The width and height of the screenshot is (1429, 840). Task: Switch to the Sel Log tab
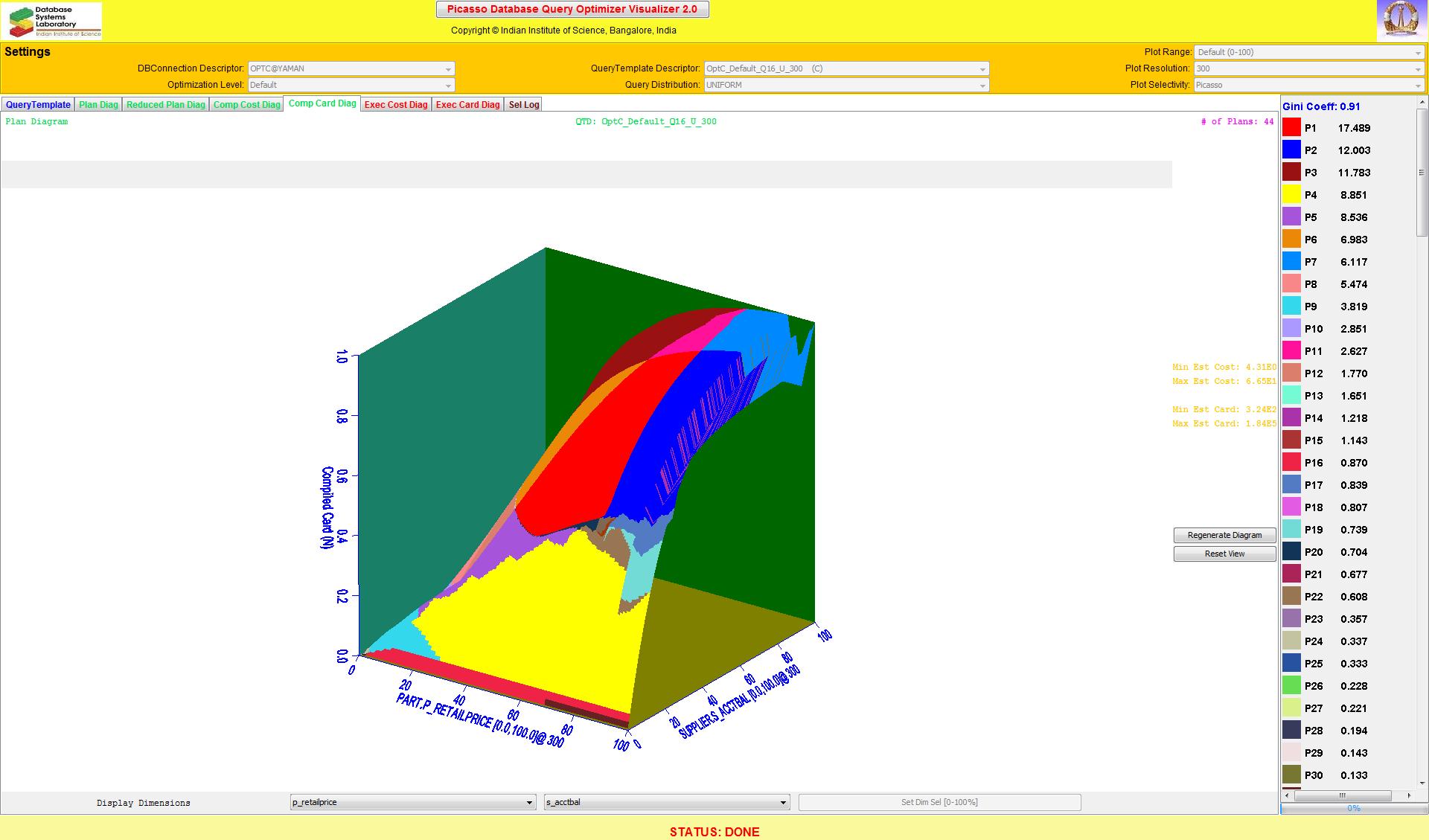click(523, 105)
